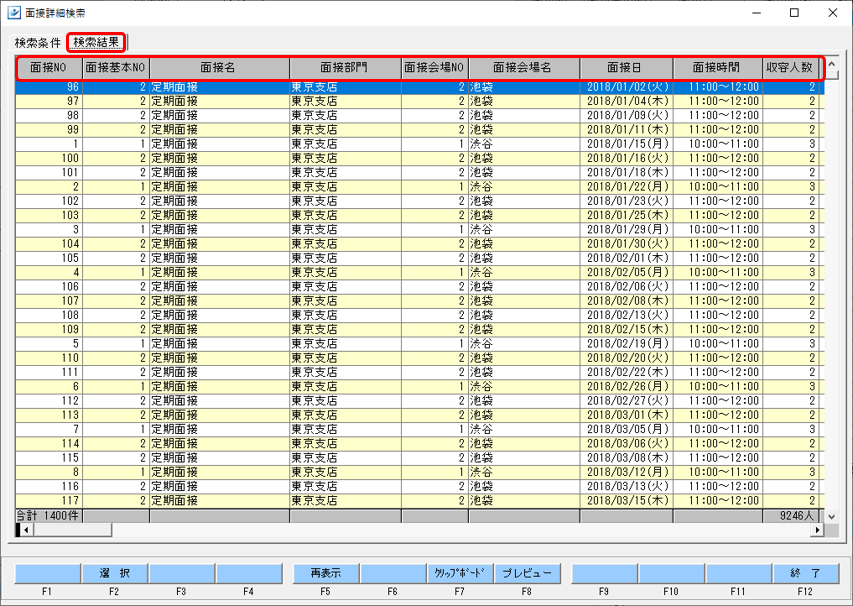The image size is (853, 606).
Task: Click the 面接名 column header
Action: point(219,67)
